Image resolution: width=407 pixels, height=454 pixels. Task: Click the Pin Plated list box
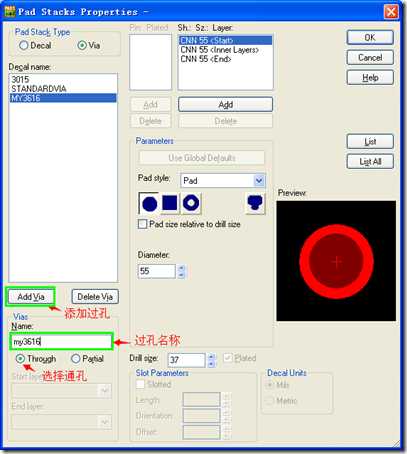[150, 62]
